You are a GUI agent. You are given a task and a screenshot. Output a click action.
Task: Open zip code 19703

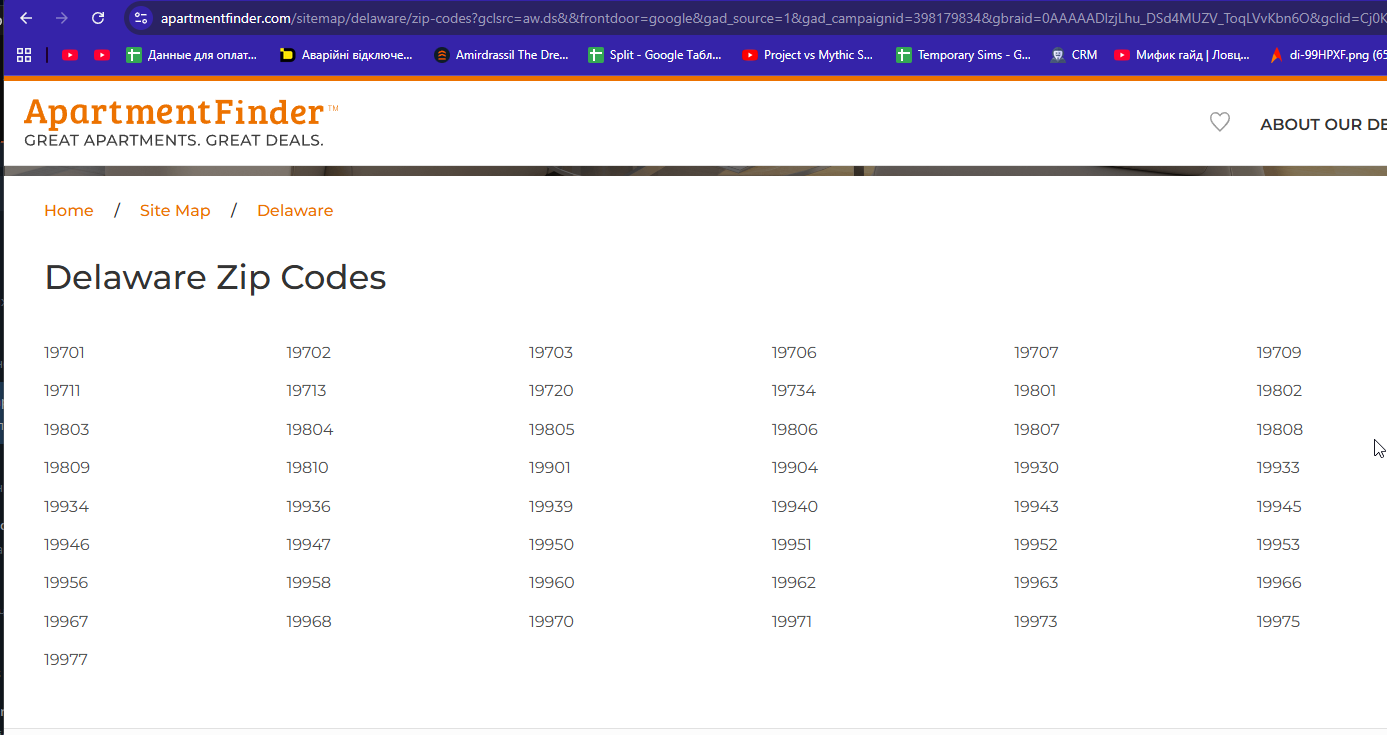tap(551, 352)
